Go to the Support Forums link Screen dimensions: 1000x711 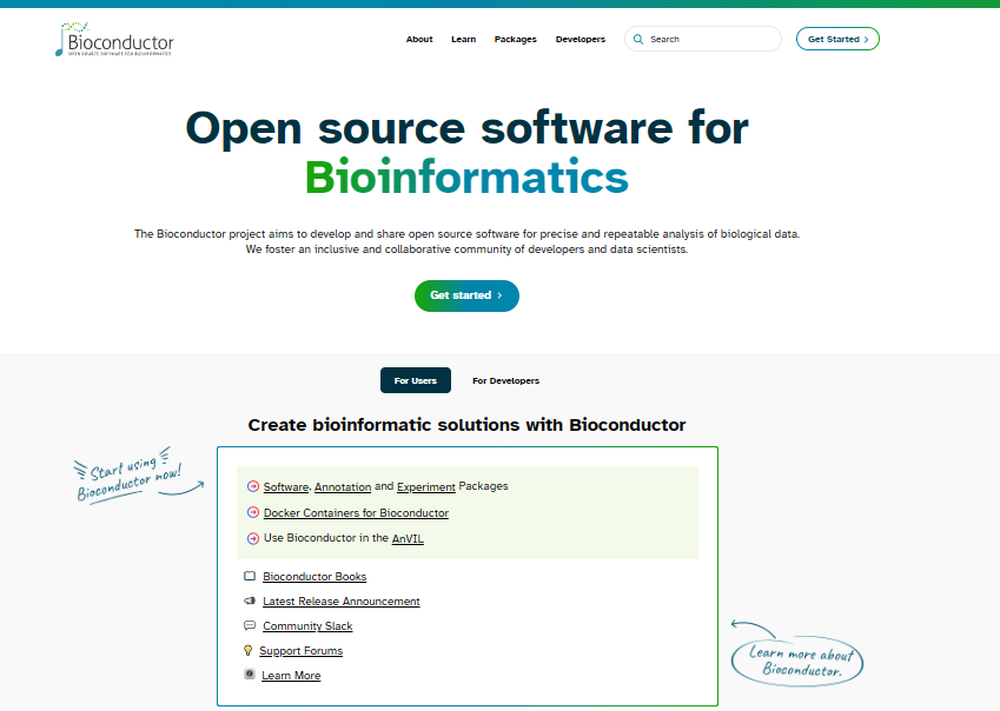301,650
